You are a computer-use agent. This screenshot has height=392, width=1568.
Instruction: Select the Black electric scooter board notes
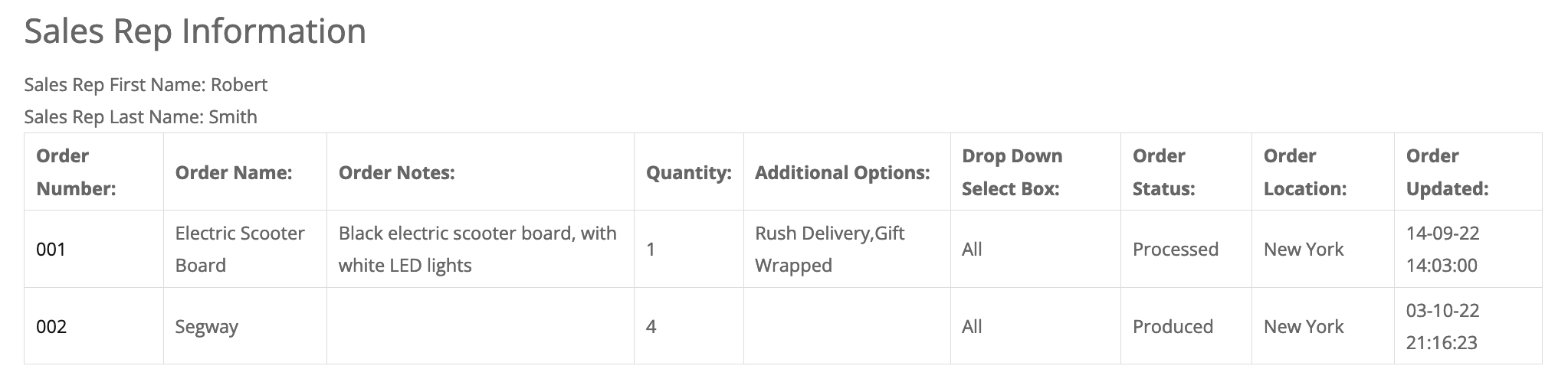coord(477,250)
